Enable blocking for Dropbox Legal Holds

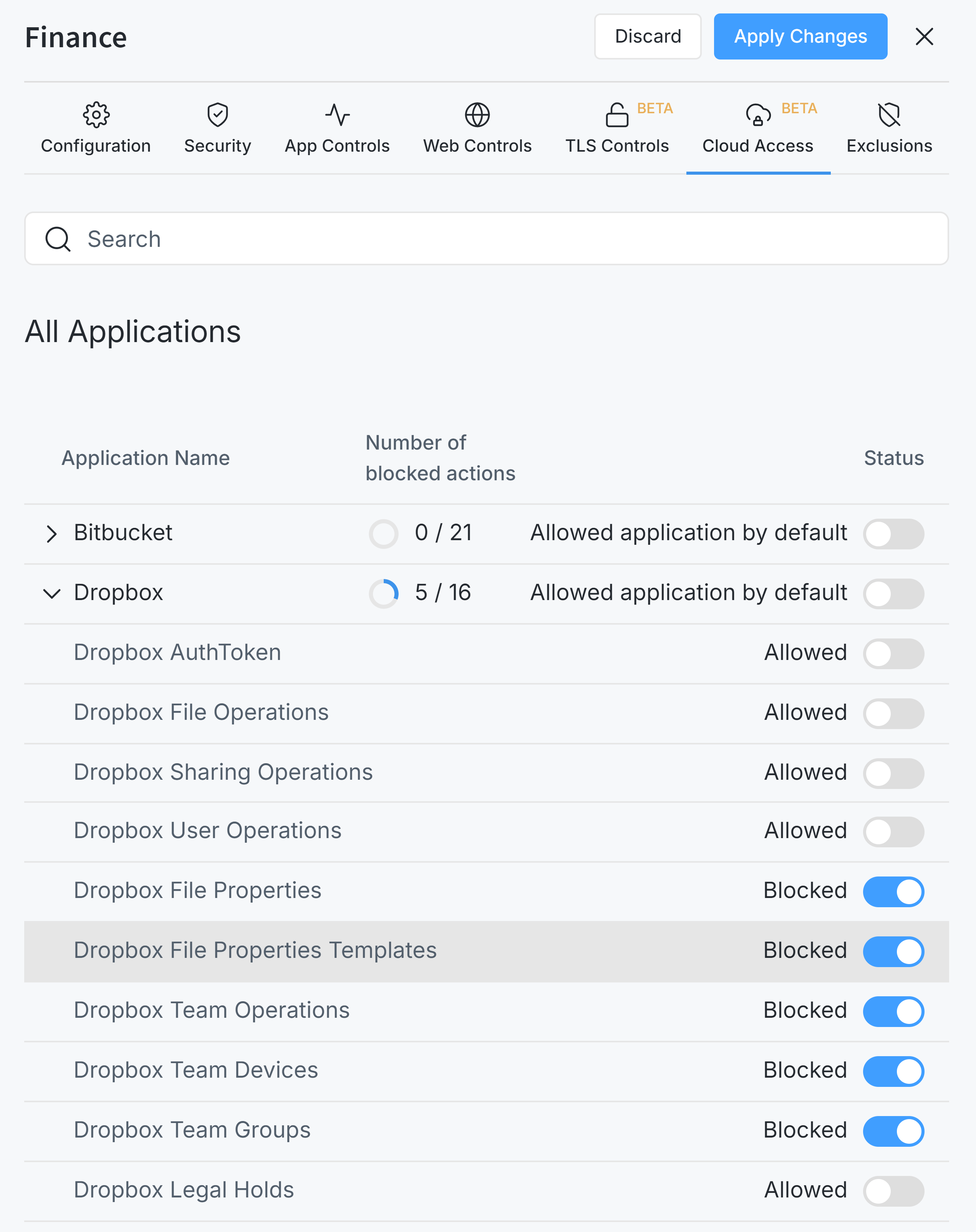coord(893,1191)
